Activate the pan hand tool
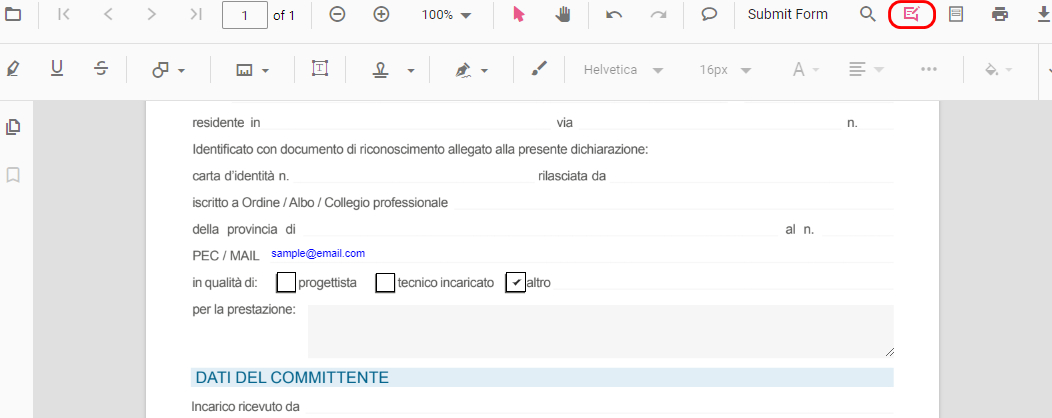 tap(563, 14)
